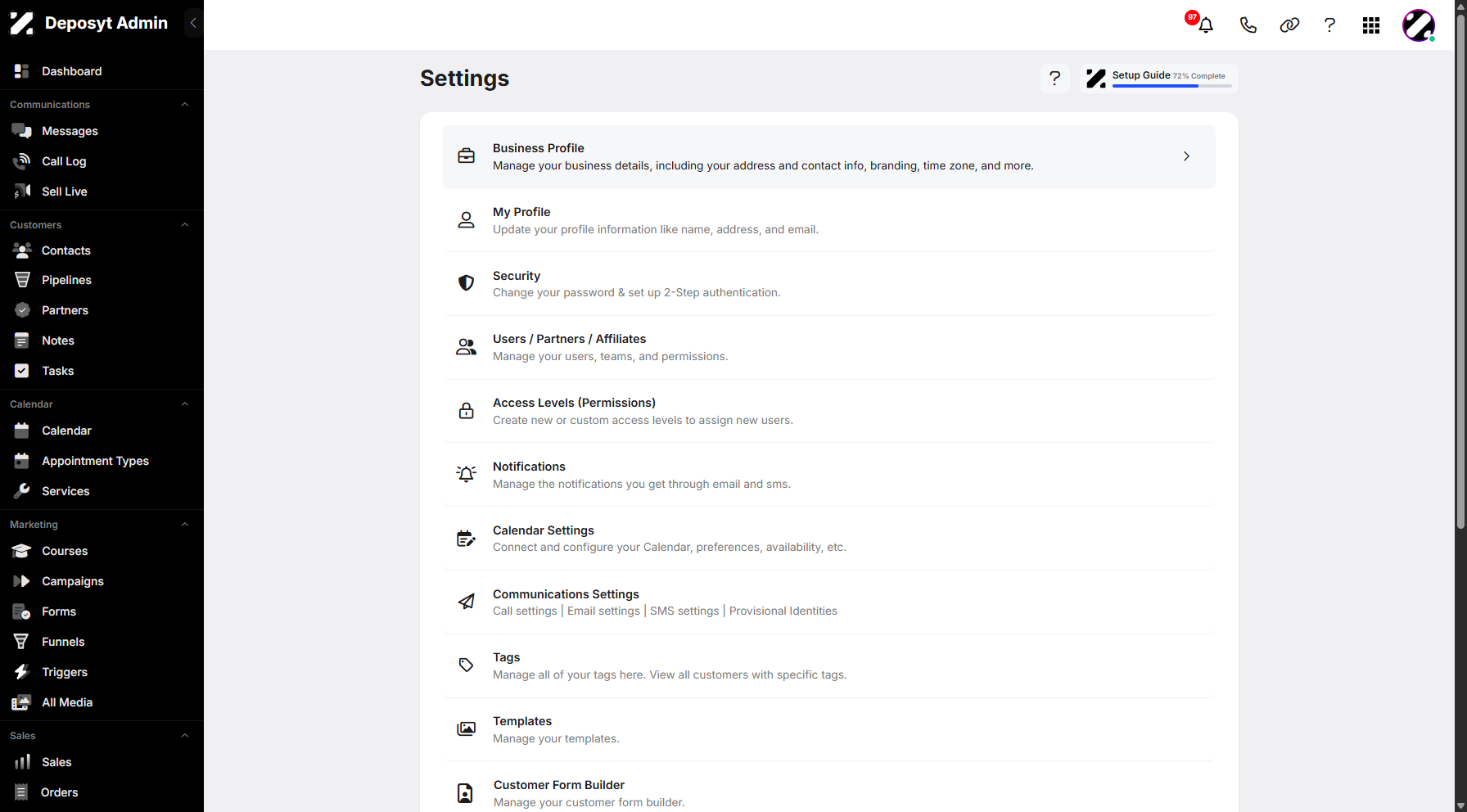This screenshot has height=812, width=1467.
Task: Collapse the sidebar with arrow button
Action: point(193,23)
